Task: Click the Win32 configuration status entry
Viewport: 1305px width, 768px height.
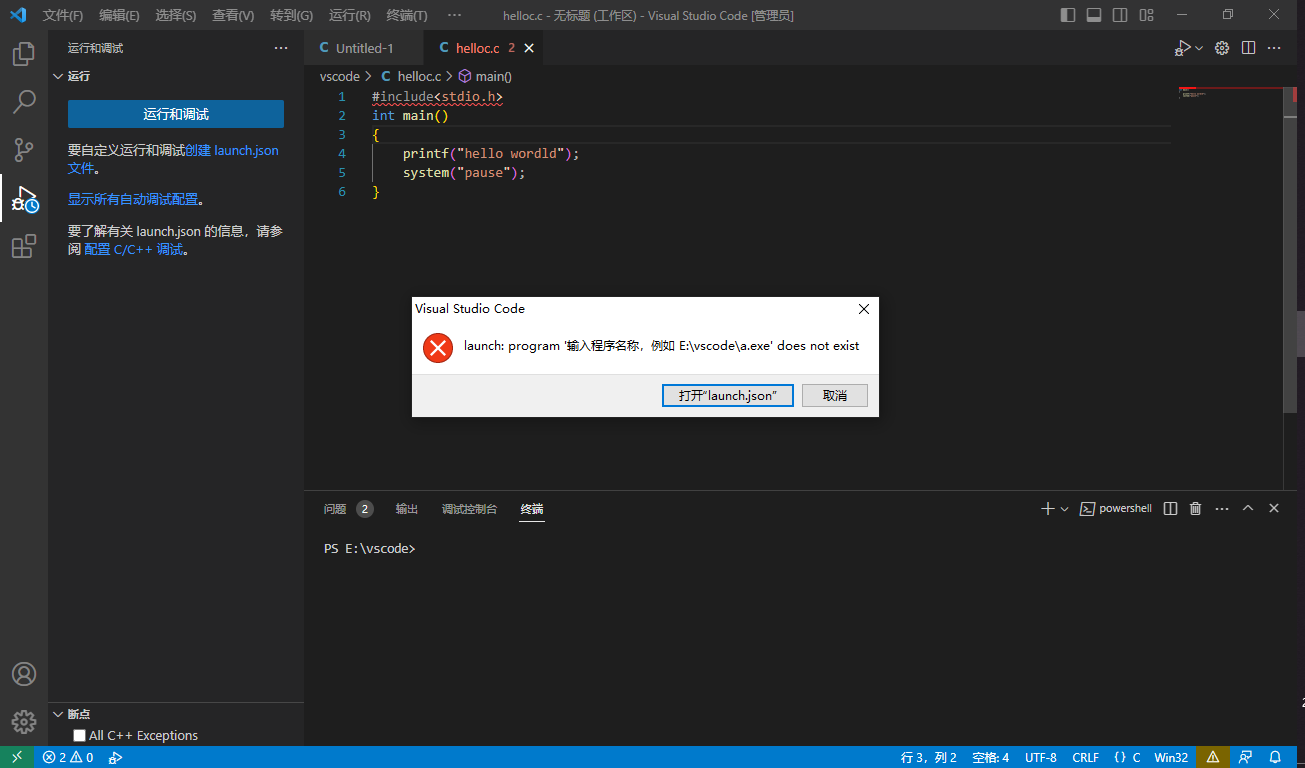Action: pyautogui.click(x=1171, y=757)
